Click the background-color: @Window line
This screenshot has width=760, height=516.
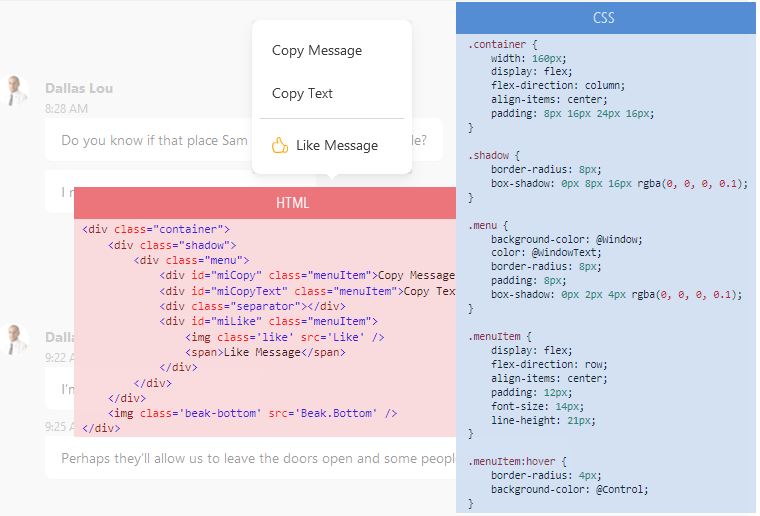567,239
